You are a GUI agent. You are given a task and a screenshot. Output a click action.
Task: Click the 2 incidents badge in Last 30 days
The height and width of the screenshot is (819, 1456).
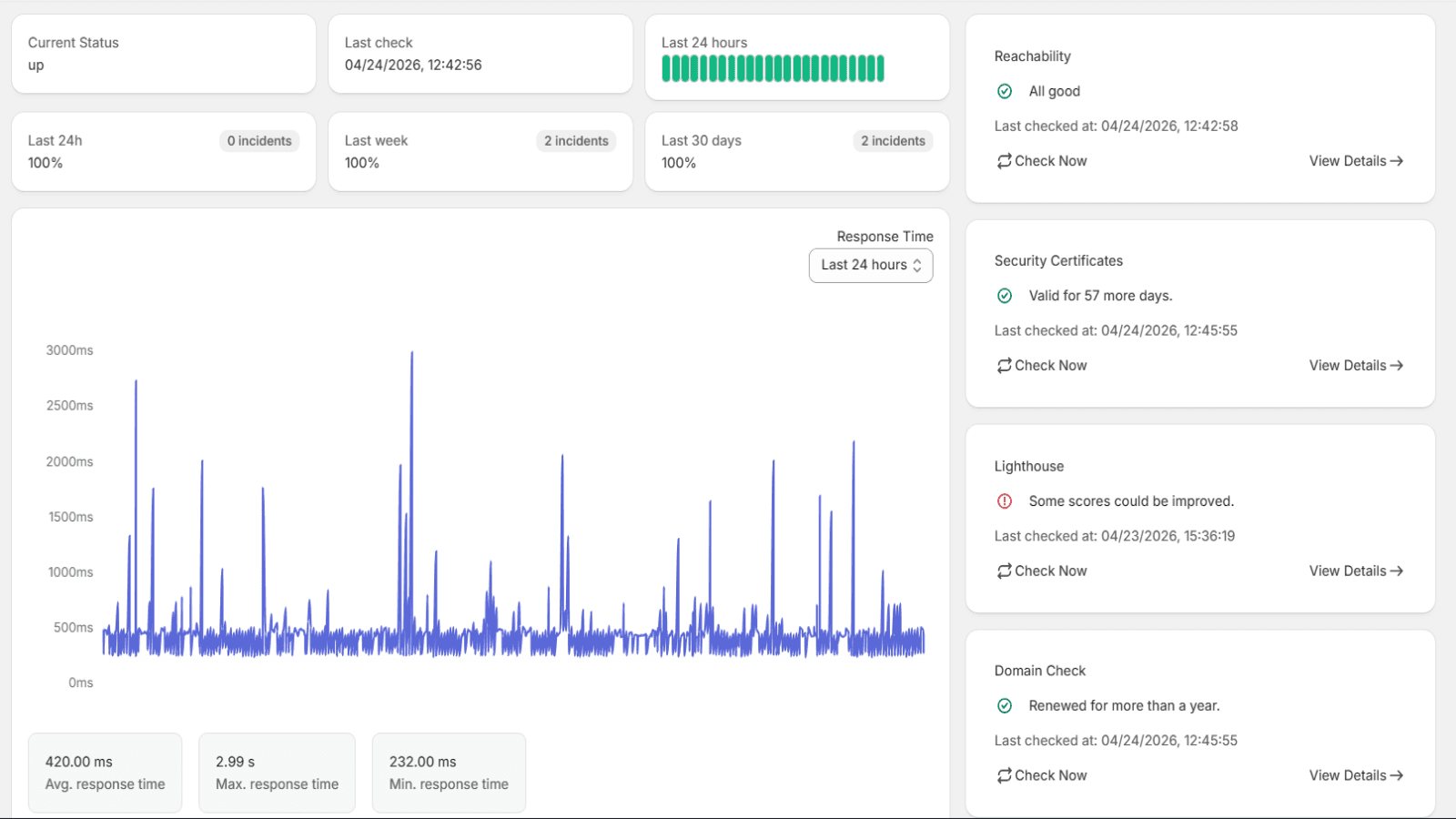(893, 141)
